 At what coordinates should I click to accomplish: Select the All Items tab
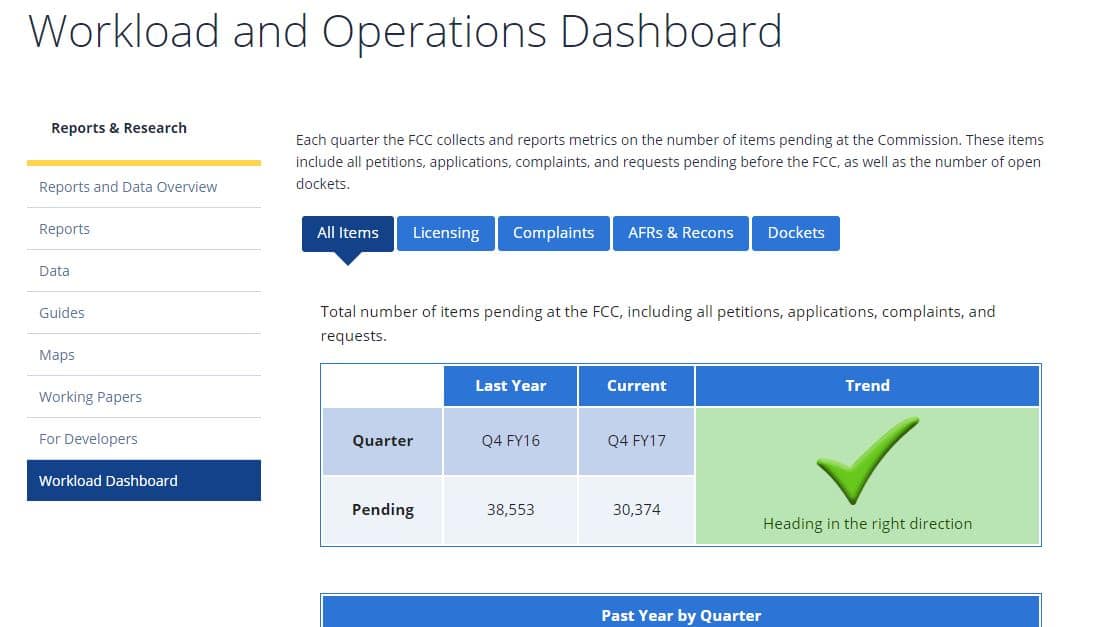click(x=347, y=233)
